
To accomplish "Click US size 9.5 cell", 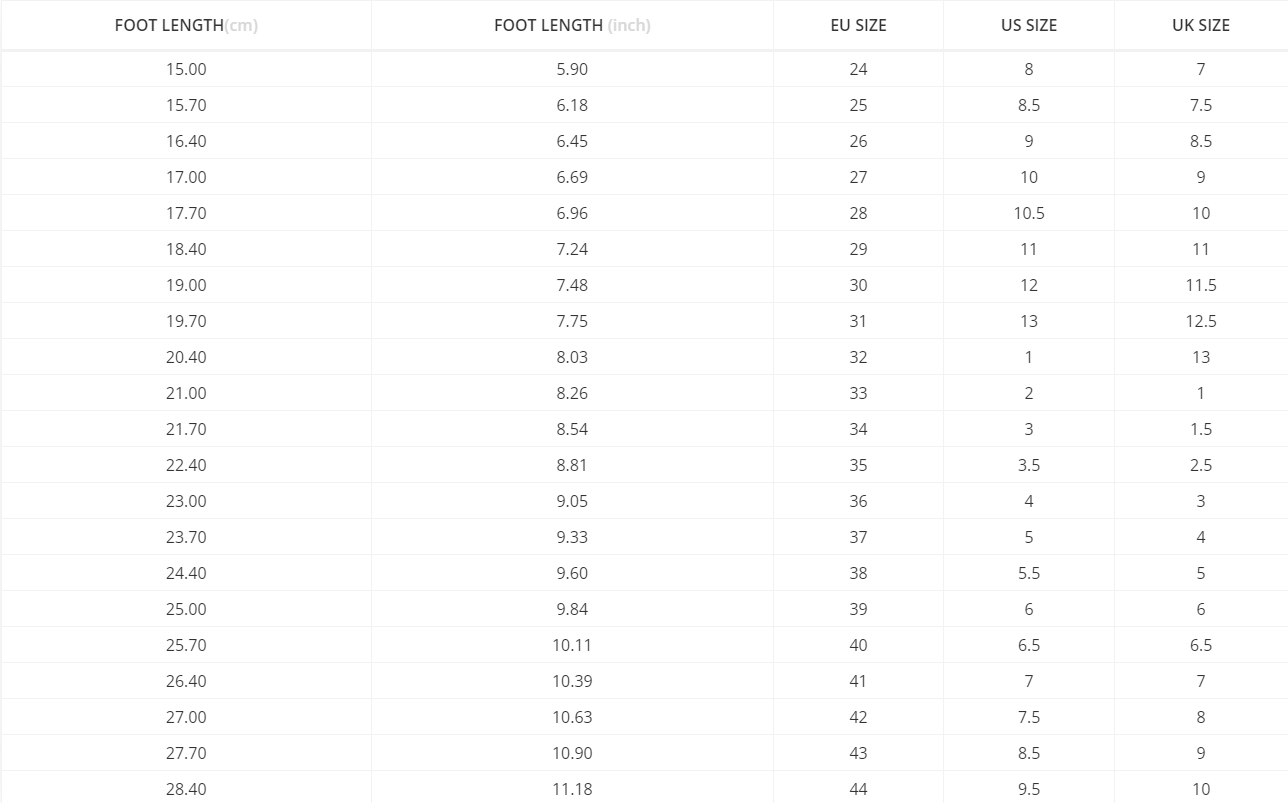I will click(1029, 789).
